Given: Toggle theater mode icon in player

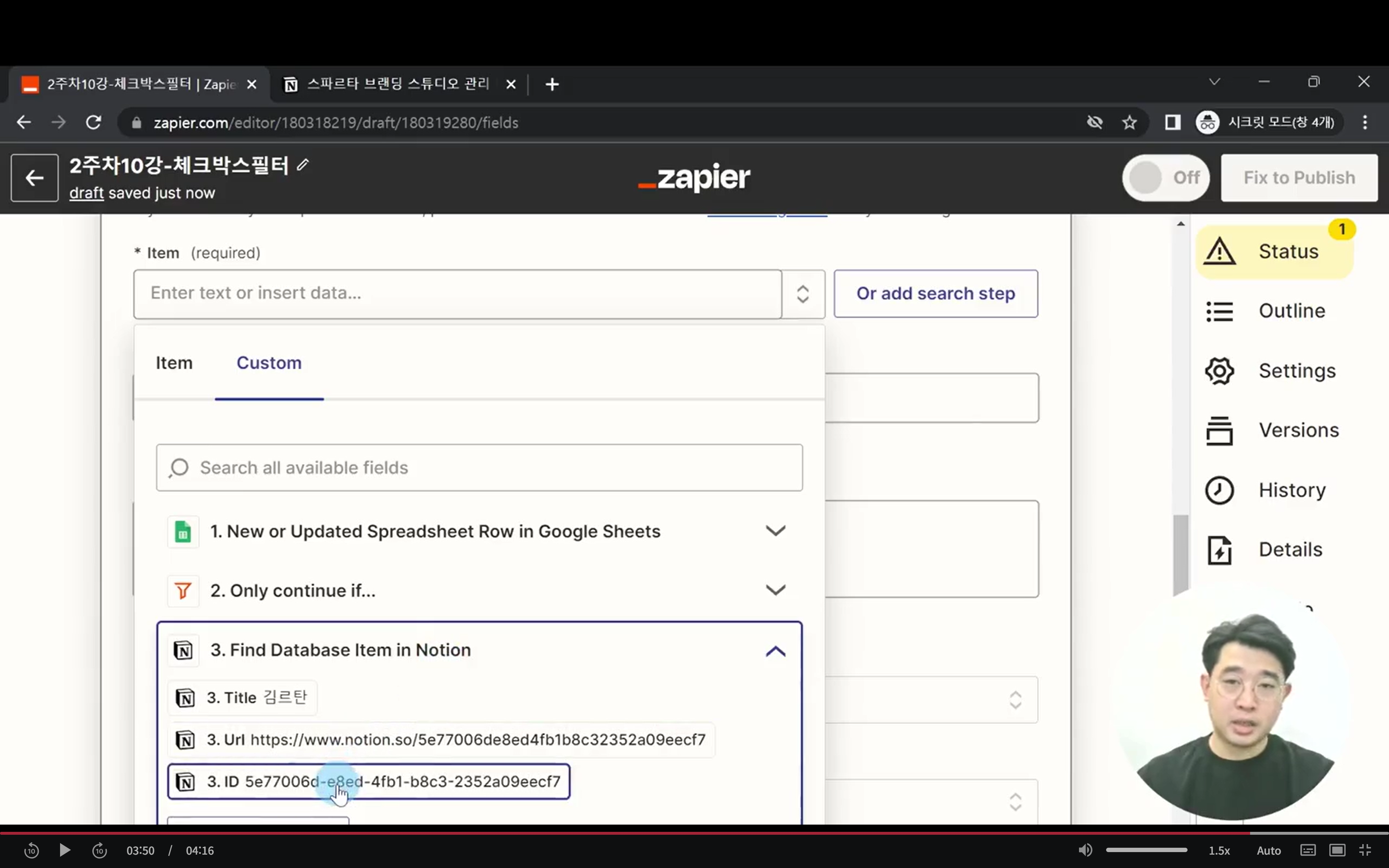Looking at the screenshot, I should [1337, 850].
